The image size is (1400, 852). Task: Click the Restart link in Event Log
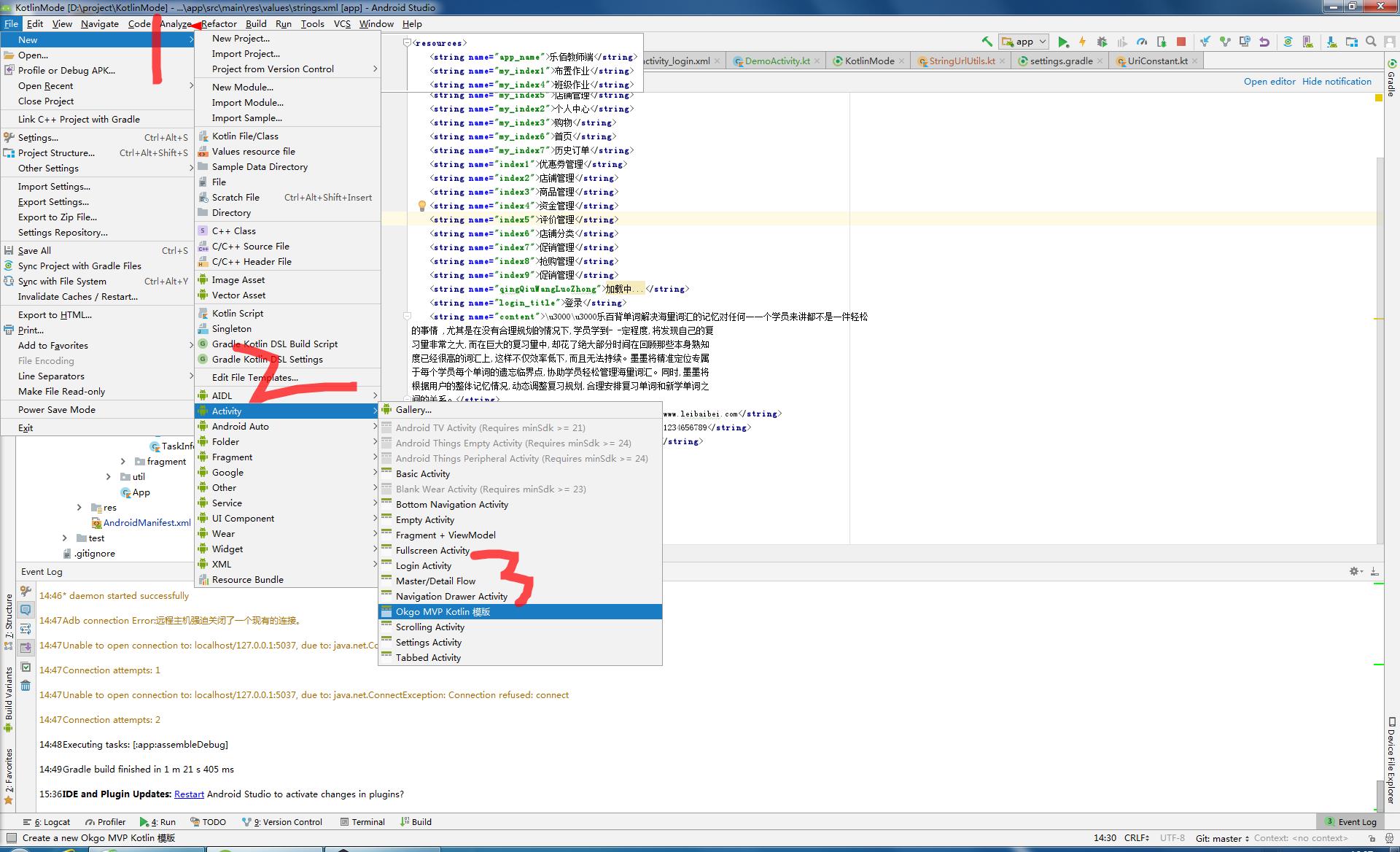click(189, 794)
